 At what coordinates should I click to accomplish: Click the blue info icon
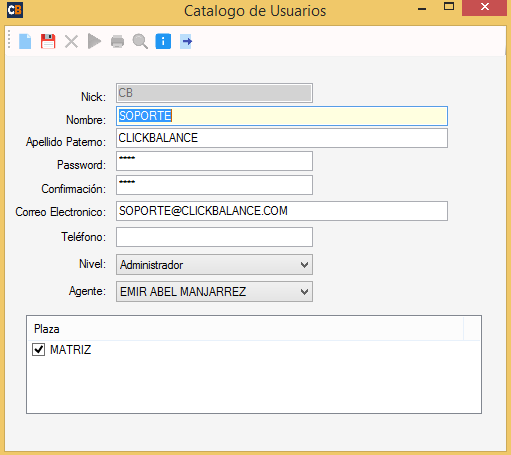pos(163,41)
